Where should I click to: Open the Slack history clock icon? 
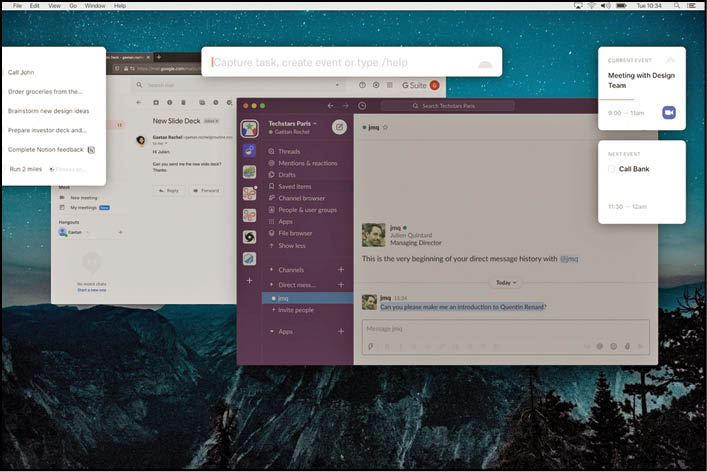click(362, 106)
